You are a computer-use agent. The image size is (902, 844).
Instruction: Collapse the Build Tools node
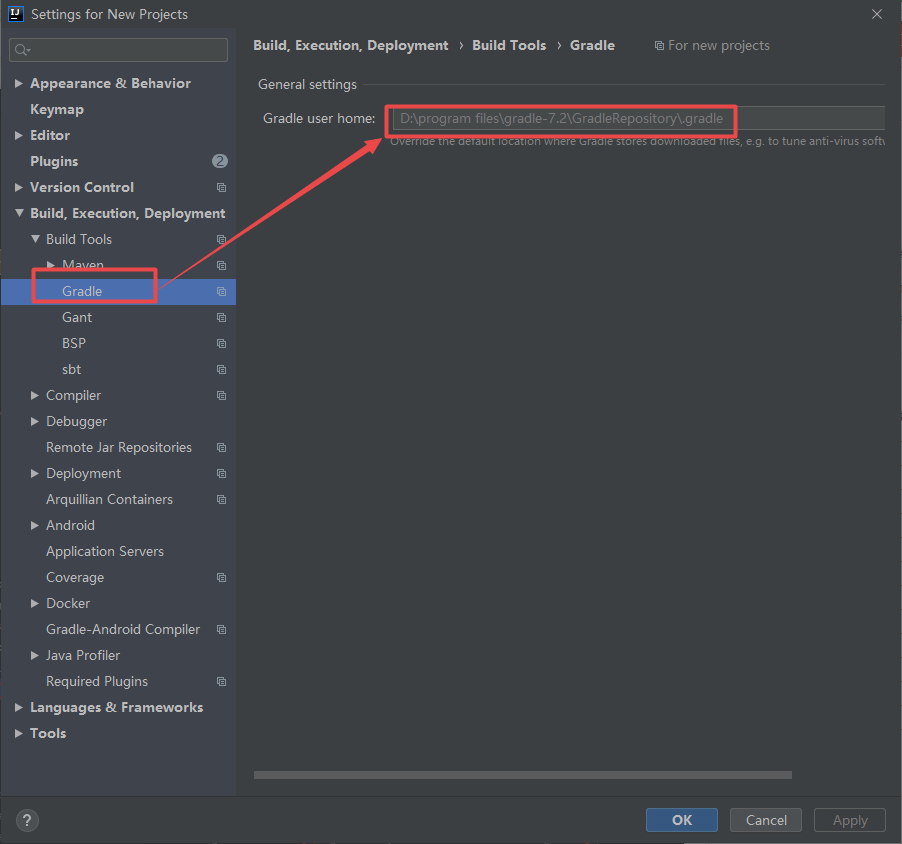click(35, 239)
